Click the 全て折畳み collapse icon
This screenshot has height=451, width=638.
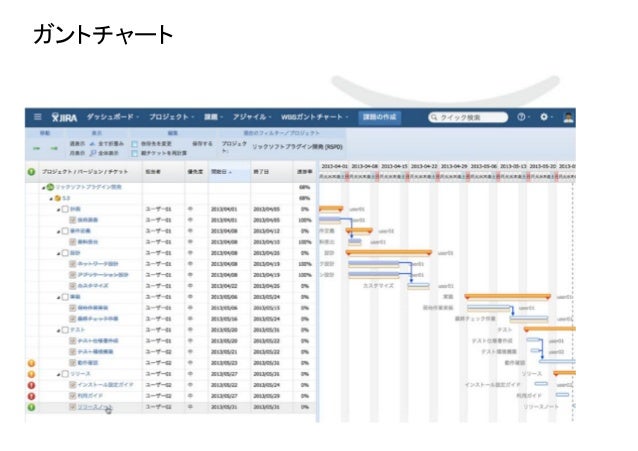[x=92, y=144]
